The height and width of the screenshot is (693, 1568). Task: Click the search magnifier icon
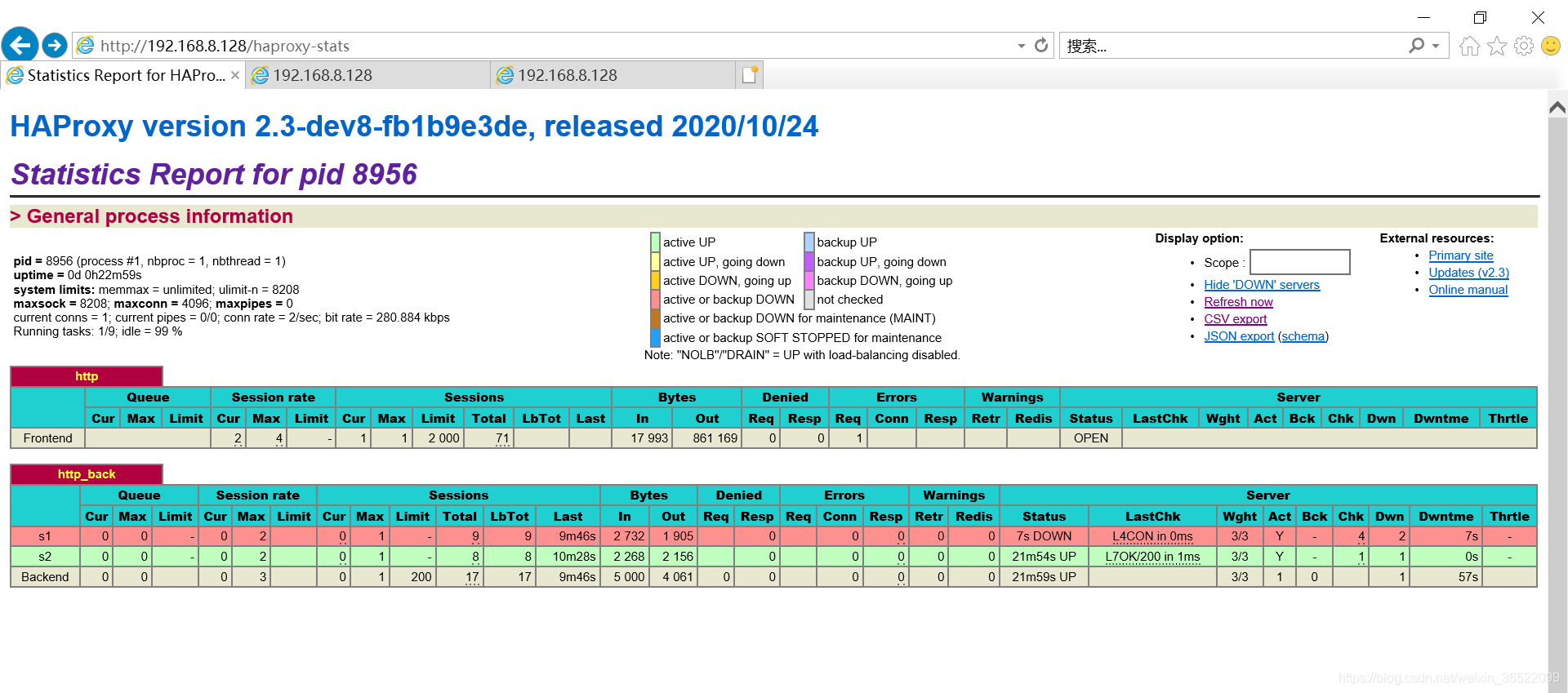[1417, 46]
